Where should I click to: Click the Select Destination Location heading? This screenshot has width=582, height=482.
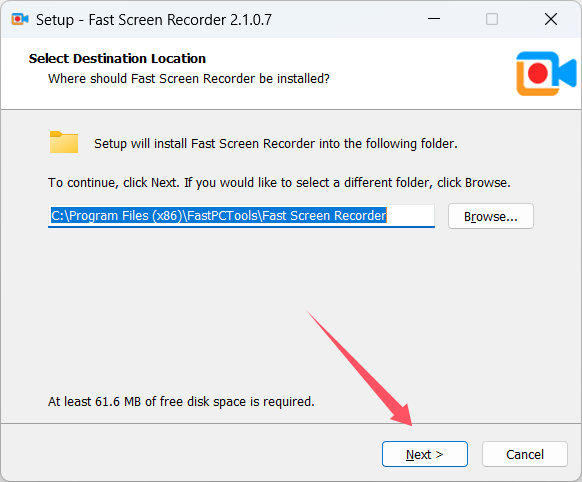point(117,59)
